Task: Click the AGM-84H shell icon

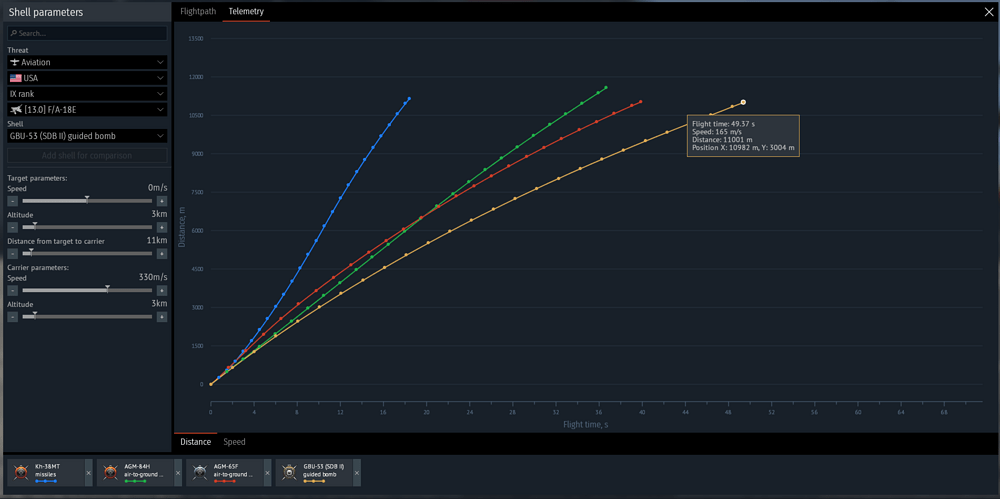Action: click(x=111, y=473)
